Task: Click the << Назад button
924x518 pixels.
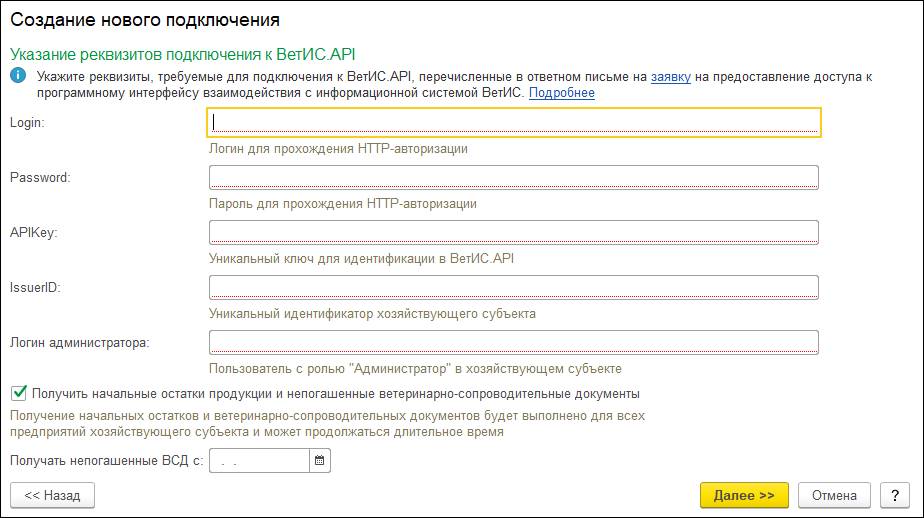Action: (52, 495)
